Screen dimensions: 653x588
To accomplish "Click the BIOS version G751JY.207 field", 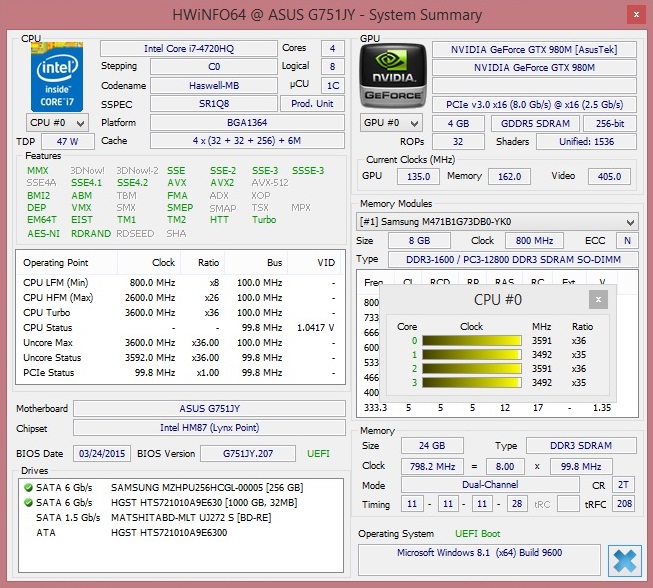I will click(x=248, y=453).
